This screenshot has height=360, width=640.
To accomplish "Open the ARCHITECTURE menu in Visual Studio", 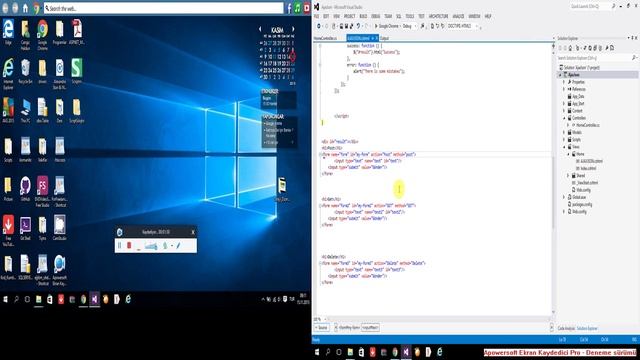I will coord(438,16).
